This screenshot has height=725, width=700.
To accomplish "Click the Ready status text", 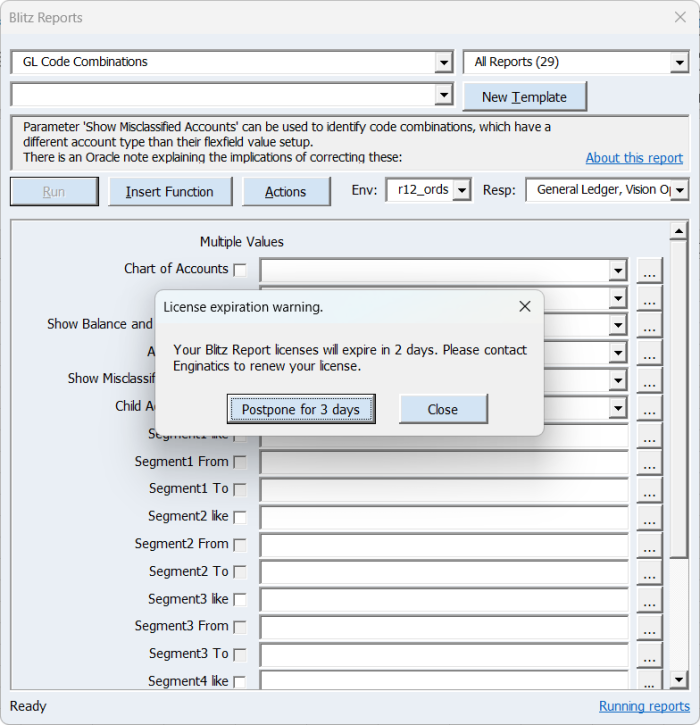I will pyautogui.click(x=28, y=706).
